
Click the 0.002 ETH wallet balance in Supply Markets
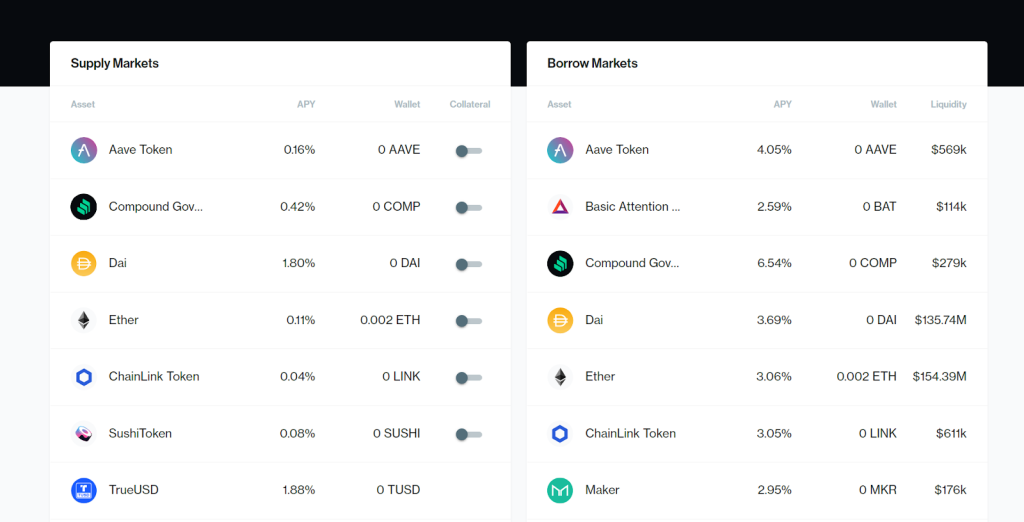pos(390,320)
